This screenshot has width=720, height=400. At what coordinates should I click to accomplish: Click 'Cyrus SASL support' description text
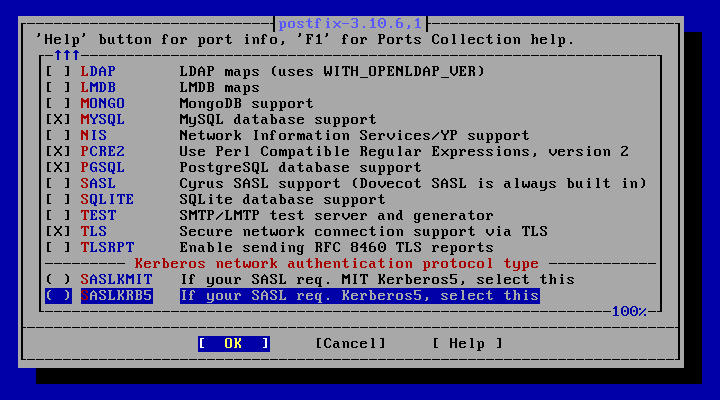(260, 184)
